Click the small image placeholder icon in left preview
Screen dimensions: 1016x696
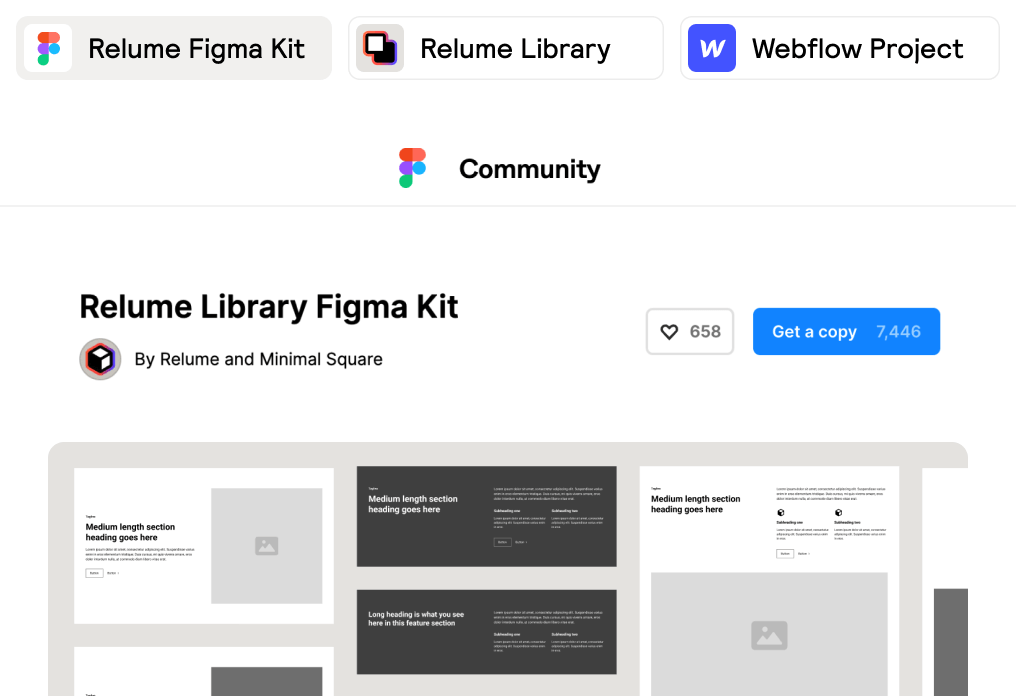[x=266, y=546]
